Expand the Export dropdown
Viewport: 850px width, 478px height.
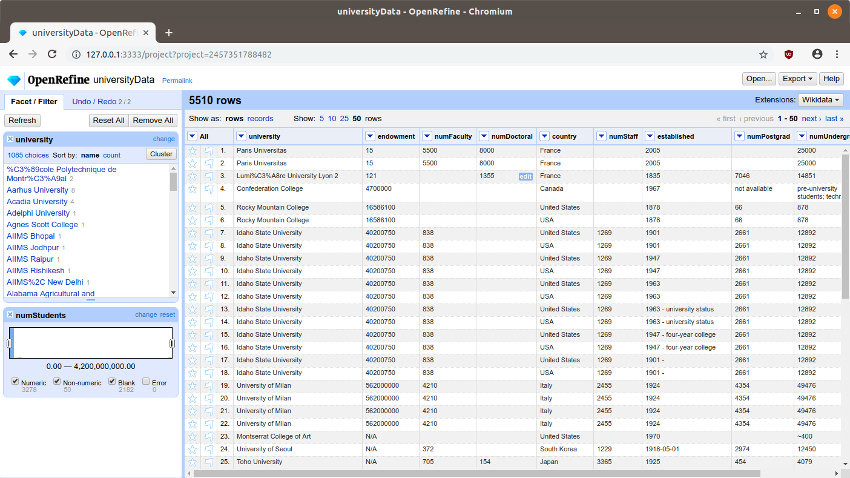pos(796,79)
